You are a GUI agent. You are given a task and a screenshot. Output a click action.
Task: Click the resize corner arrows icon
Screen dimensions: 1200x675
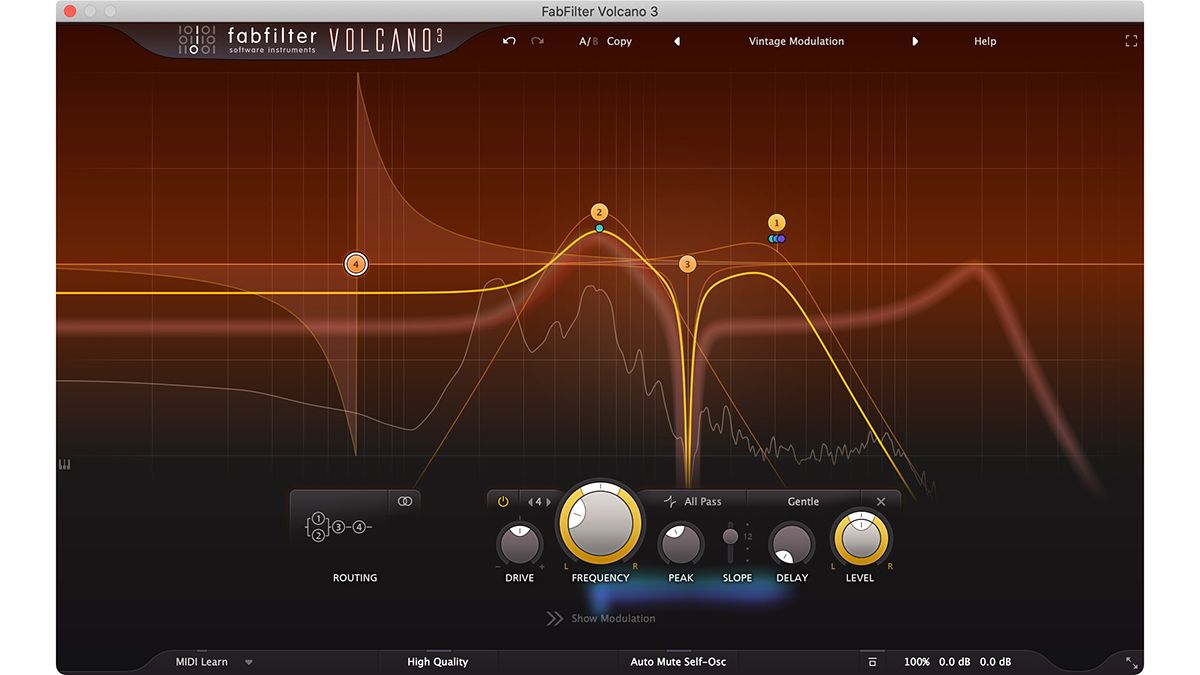(x=1132, y=662)
